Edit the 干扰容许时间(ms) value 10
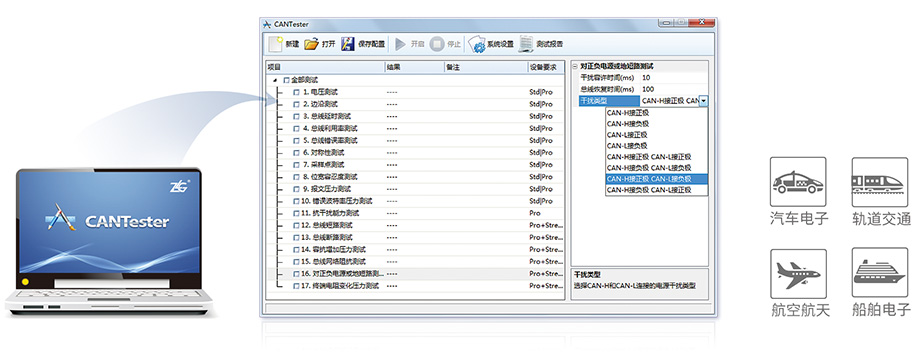The height and width of the screenshot is (361, 919). tap(674, 78)
